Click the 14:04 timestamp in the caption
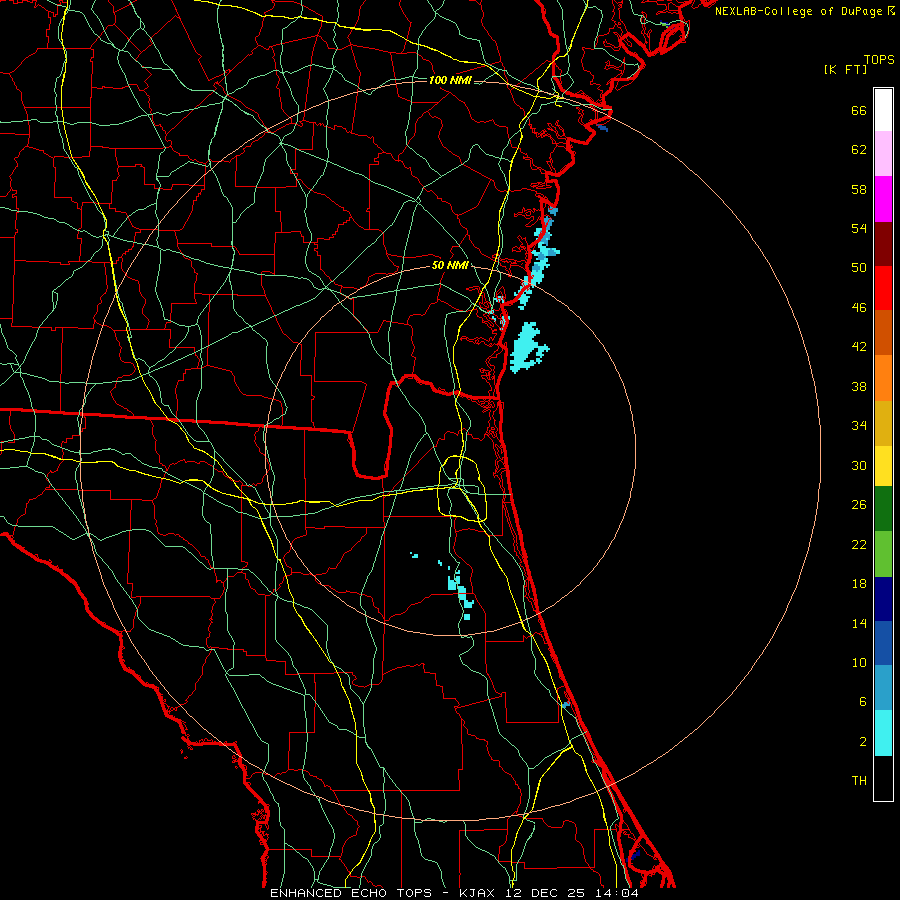This screenshot has height=900, width=900. 616,893
